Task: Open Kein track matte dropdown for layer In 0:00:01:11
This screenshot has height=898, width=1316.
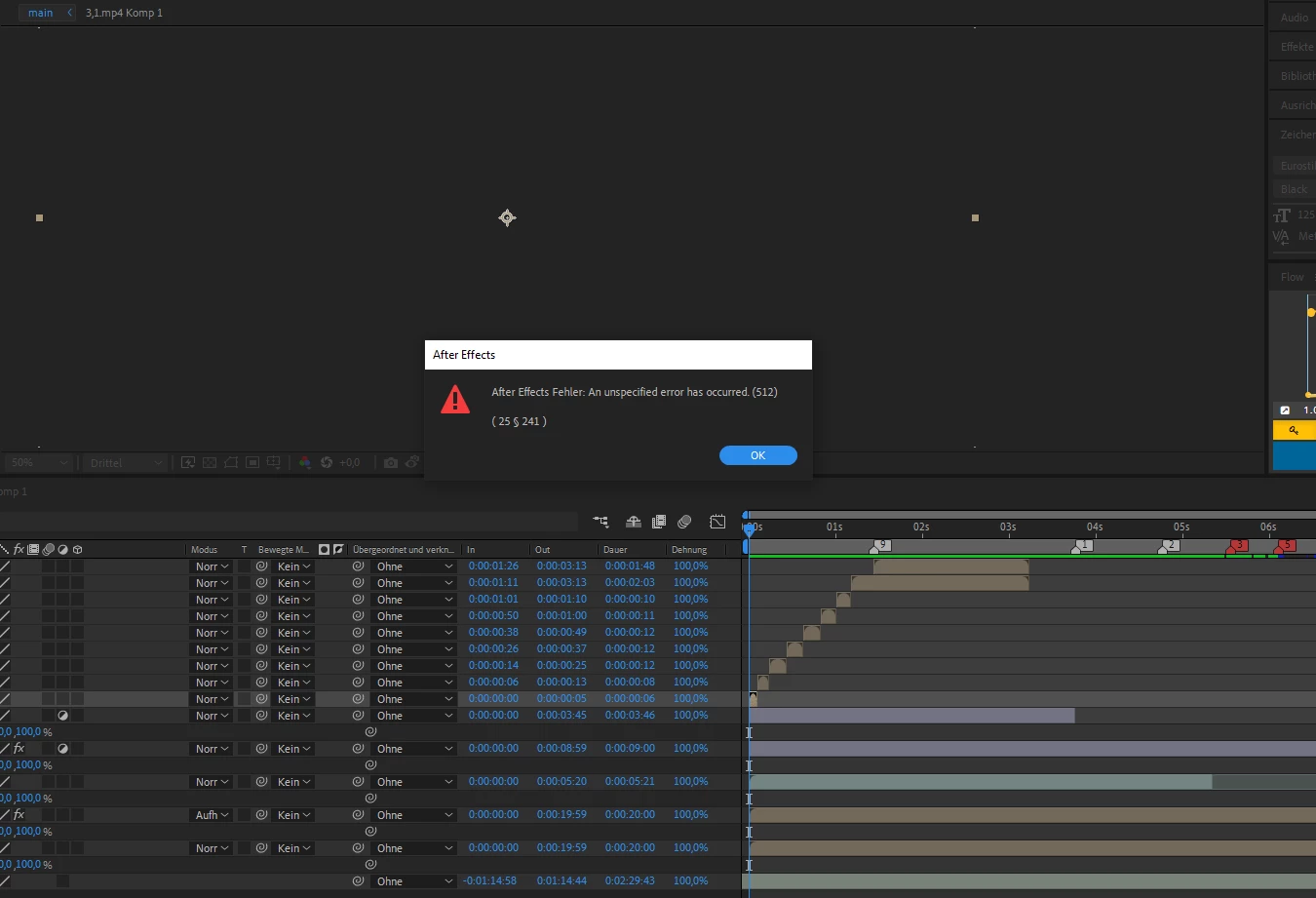Action: (293, 583)
